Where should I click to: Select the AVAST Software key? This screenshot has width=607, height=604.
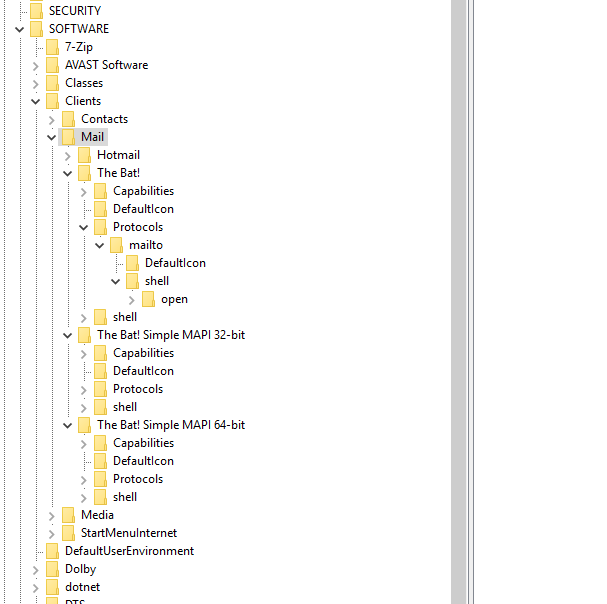(106, 65)
